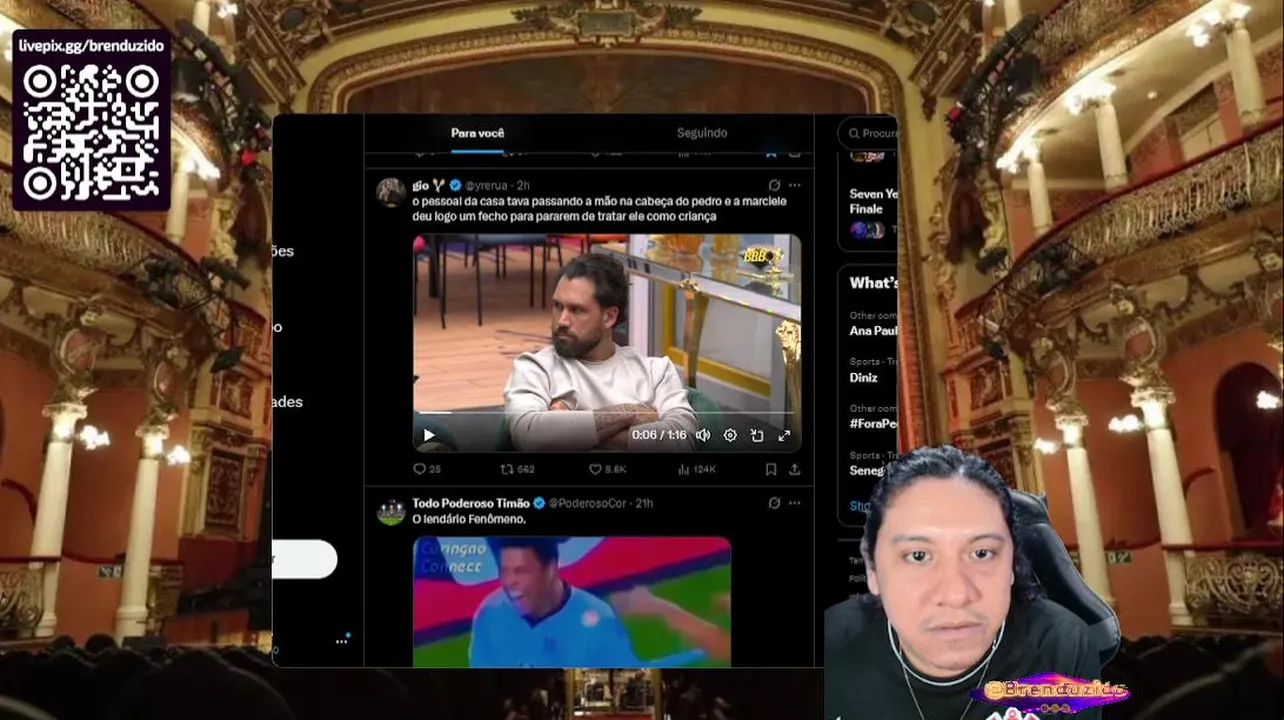Click Todo Poderoso Timão verified badge
The height and width of the screenshot is (720, 1284).
pos(539,503)
